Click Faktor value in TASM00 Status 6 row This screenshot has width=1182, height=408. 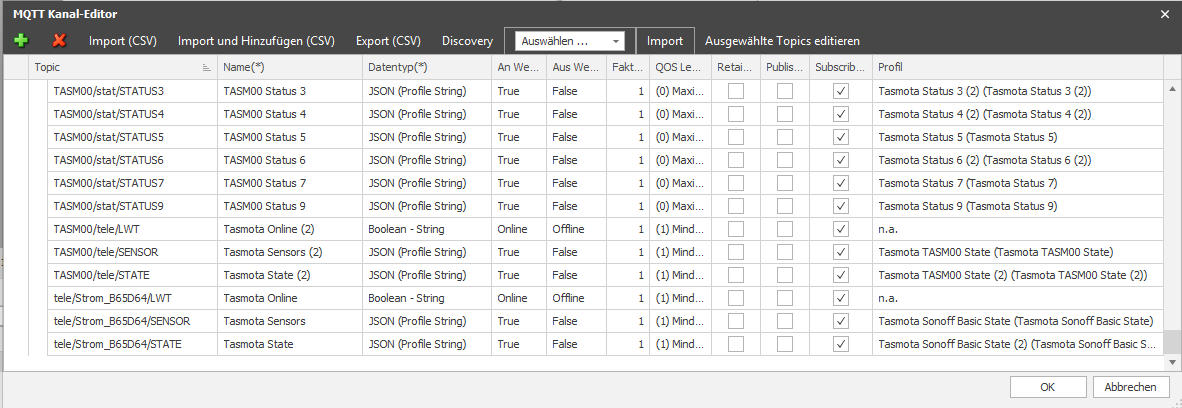[628, 160]
